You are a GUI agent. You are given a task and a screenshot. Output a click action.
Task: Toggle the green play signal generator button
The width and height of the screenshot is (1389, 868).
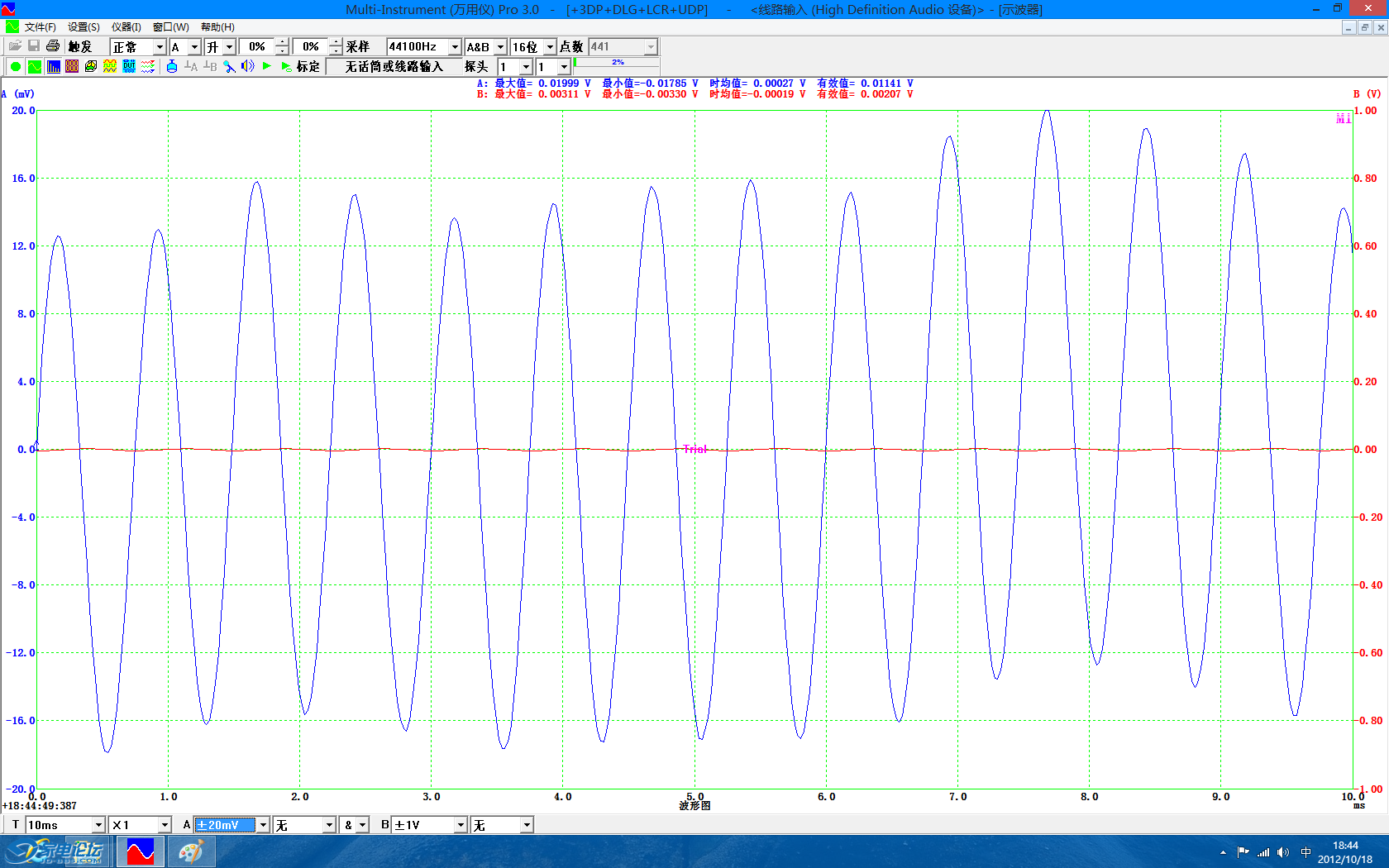pos(266,66)
